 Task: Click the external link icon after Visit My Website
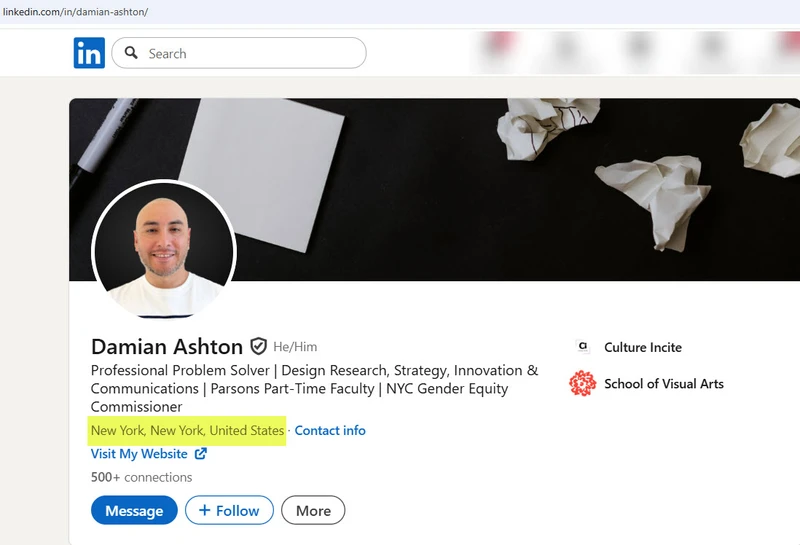tap(201, 454)
